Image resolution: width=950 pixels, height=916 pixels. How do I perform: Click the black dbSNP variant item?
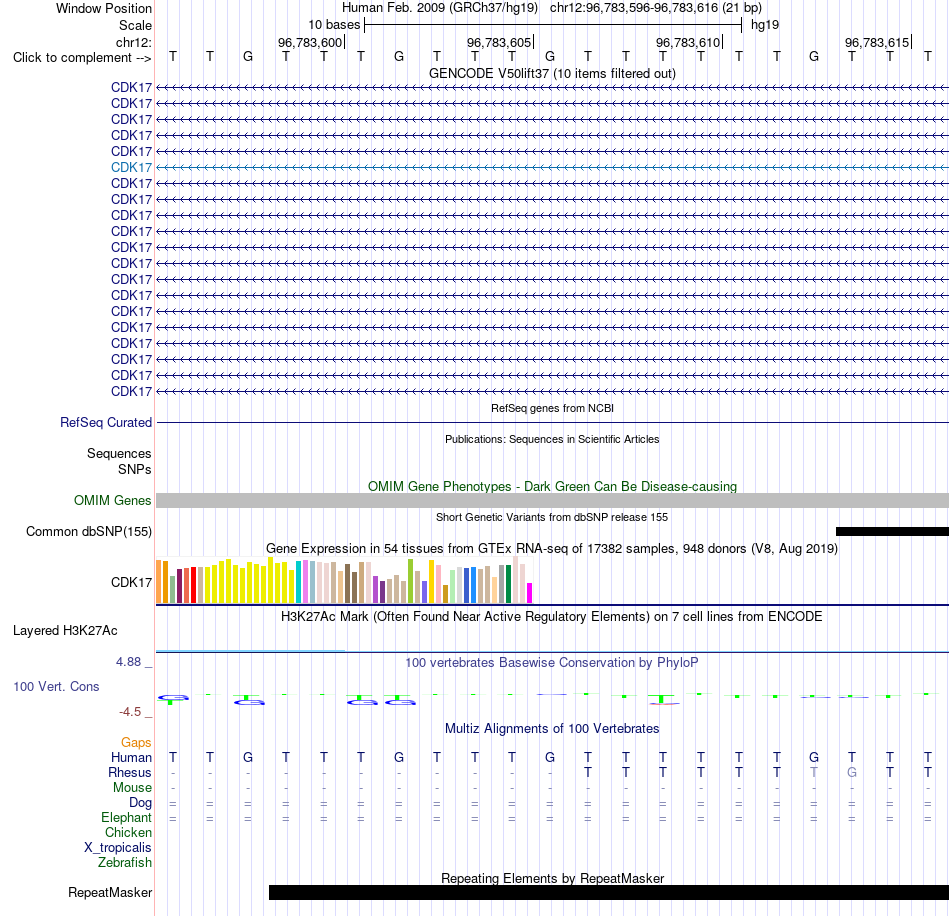(x=892, y=531)
